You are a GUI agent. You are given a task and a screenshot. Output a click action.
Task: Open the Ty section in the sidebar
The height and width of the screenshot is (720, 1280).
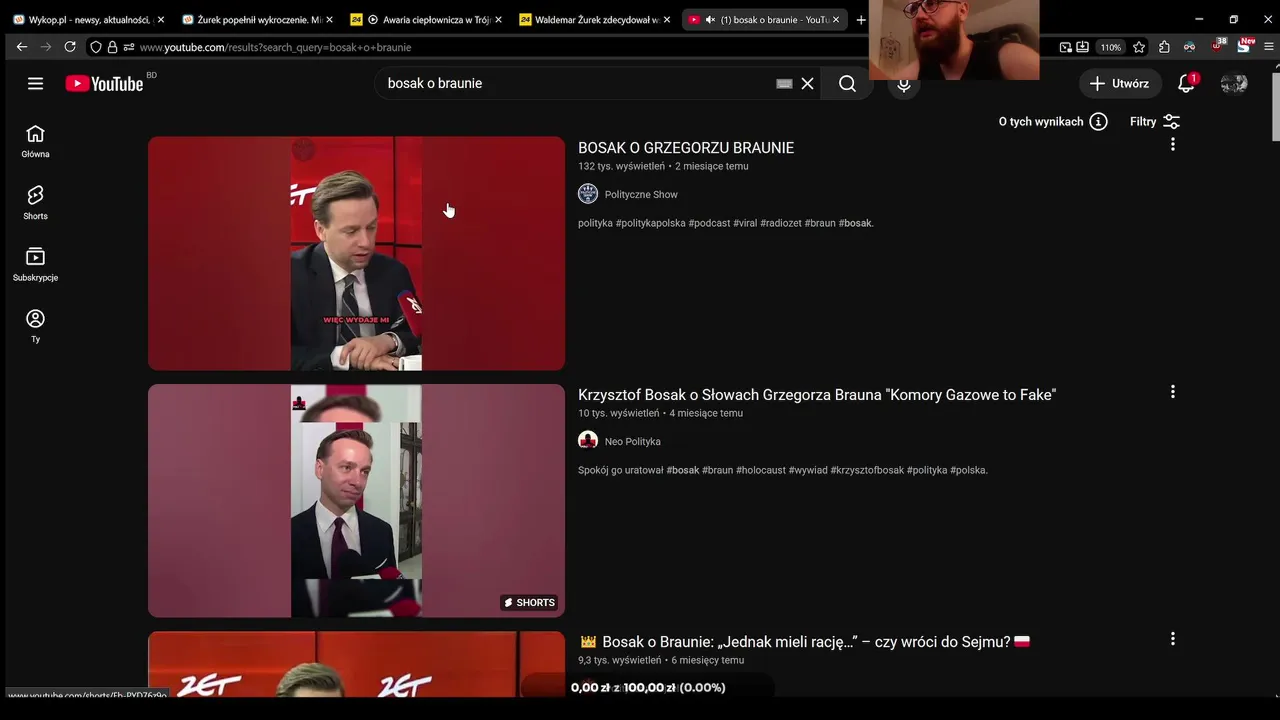click(x=35, y=326)
